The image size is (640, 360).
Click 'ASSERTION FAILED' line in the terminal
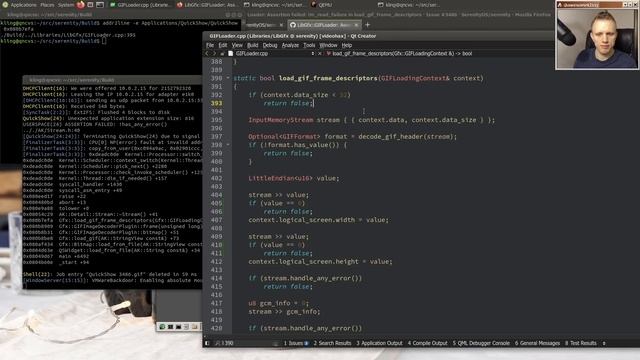click(95, 124)
